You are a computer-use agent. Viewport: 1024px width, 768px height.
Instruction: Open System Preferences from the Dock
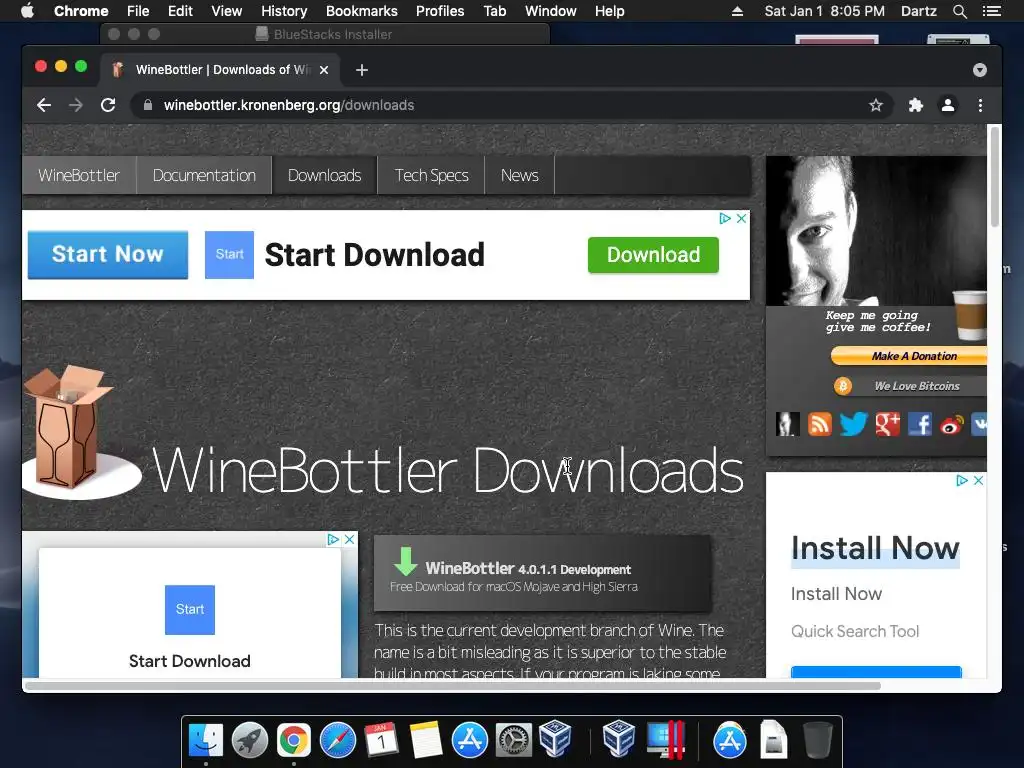tap(513, 740)
